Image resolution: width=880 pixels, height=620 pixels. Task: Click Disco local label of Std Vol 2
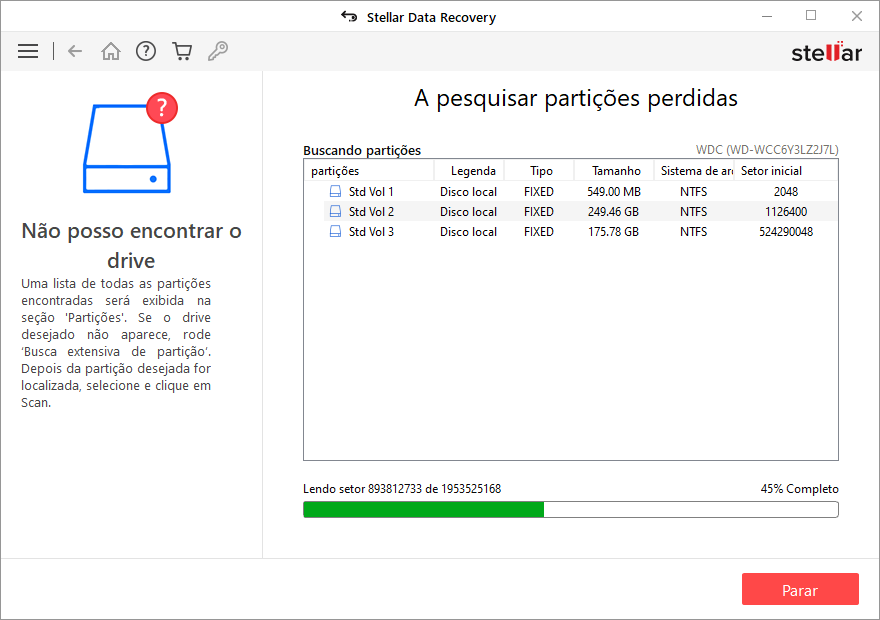tap(468, 212)
